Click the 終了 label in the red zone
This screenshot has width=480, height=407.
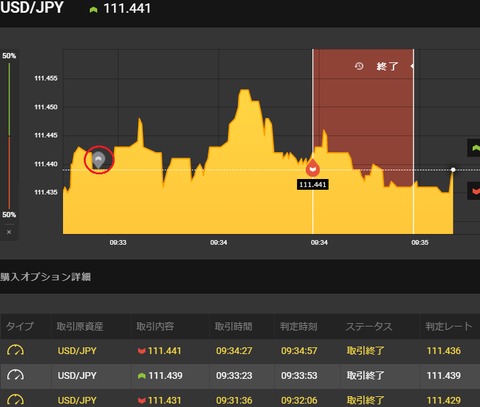point(388,66)
